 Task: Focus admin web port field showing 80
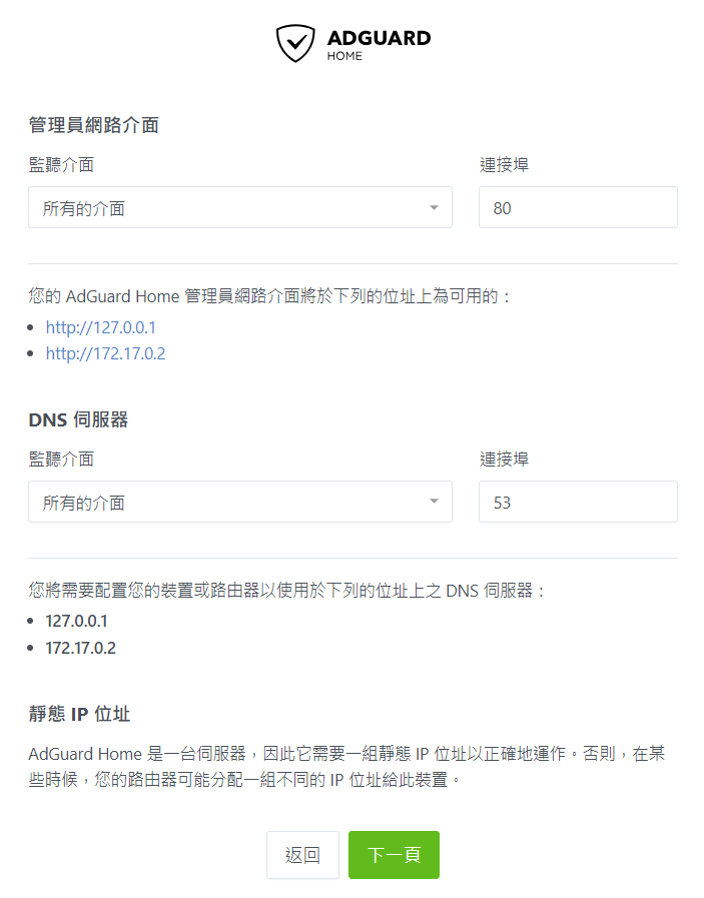click(x=578, y=207)
